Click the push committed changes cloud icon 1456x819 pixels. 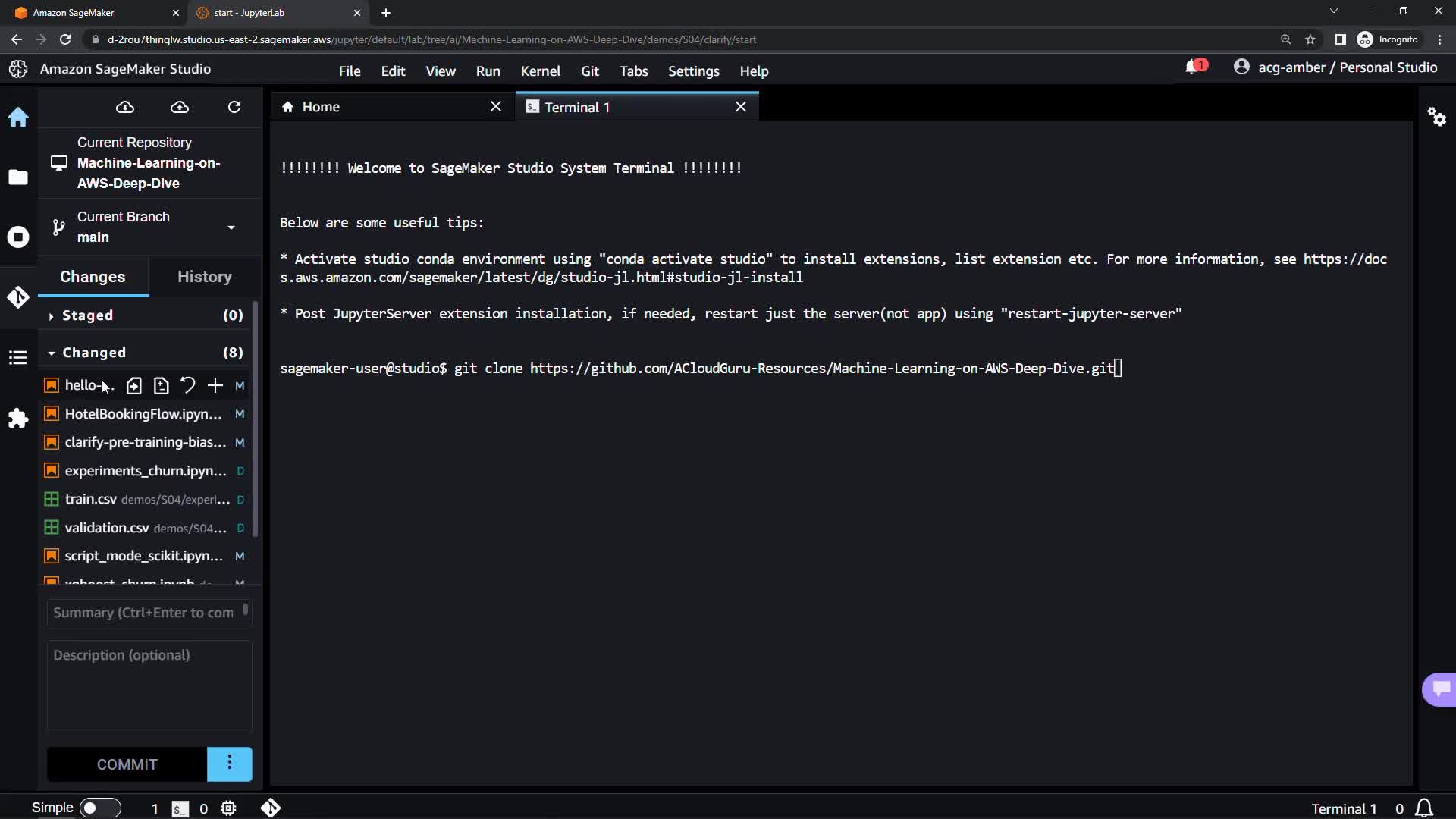(180, 107)
